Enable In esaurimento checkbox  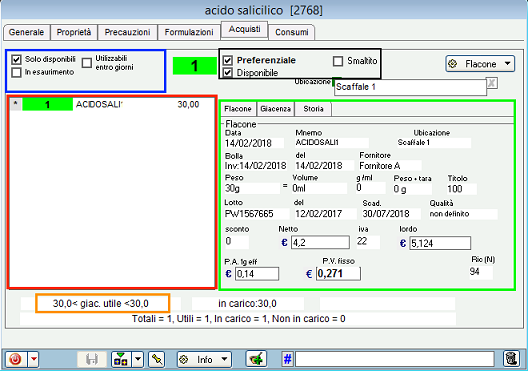click(x=16, y=72)
